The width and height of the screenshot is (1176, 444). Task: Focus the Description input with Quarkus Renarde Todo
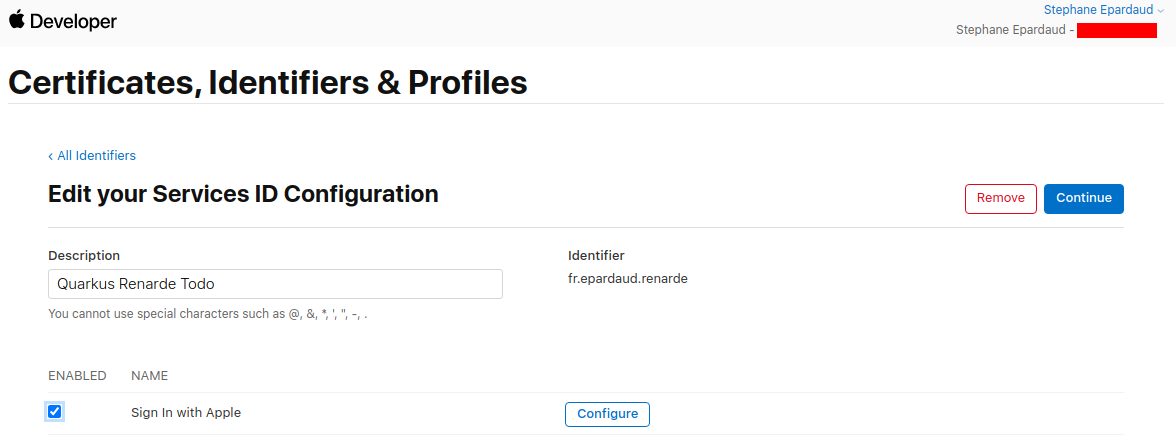click(275, 284)
